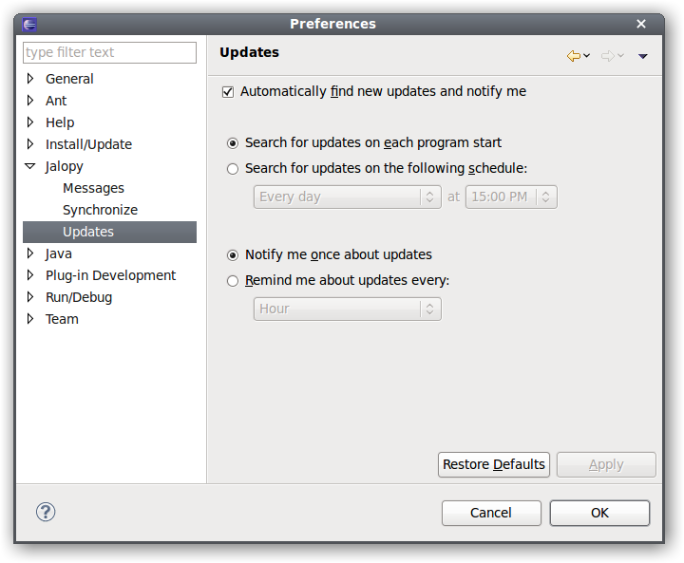Click the help question mark icon
Viewport: 684px width, 563px height.
45,512
